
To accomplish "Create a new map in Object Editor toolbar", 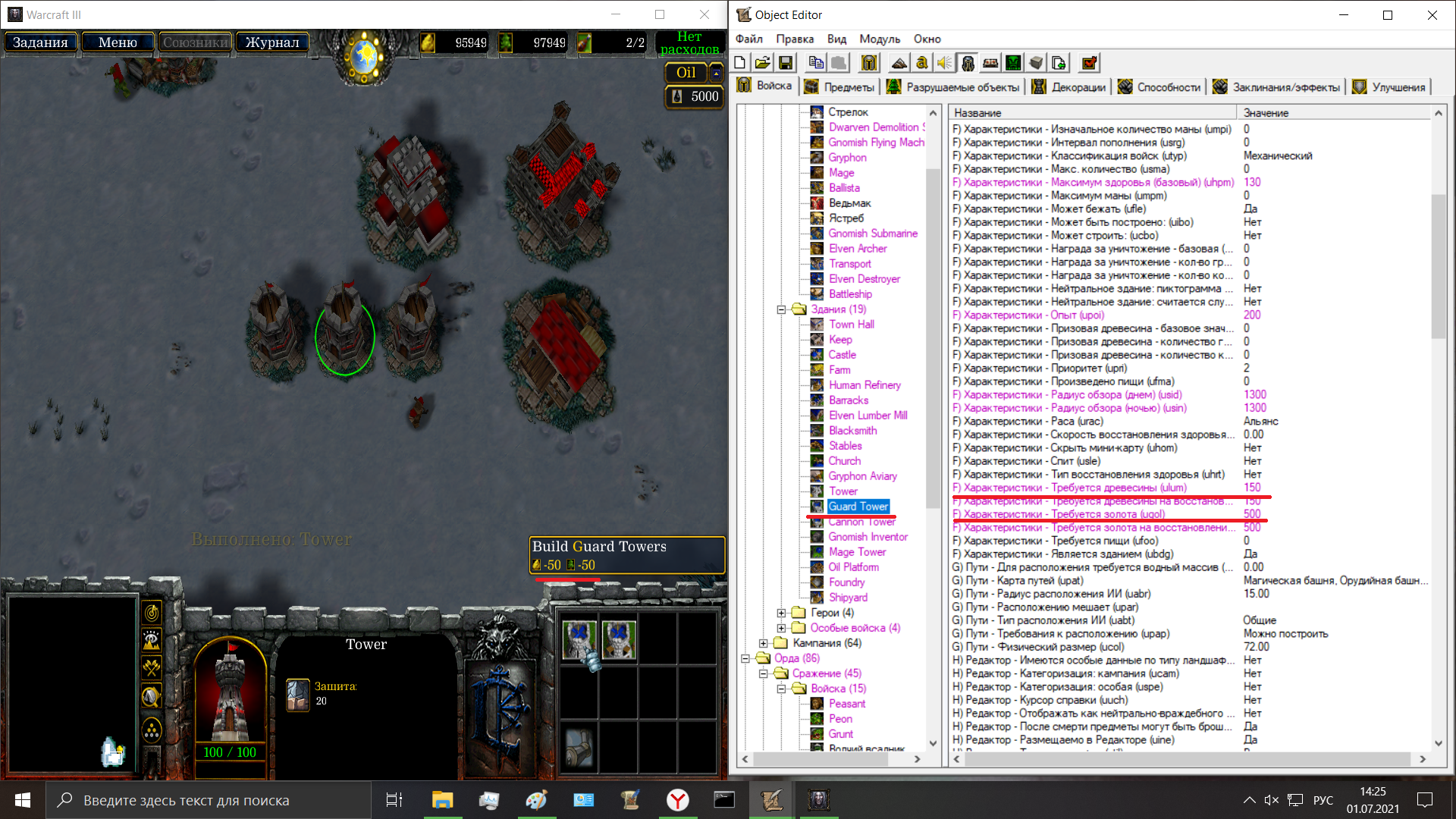I will click(x=741, y=63).
